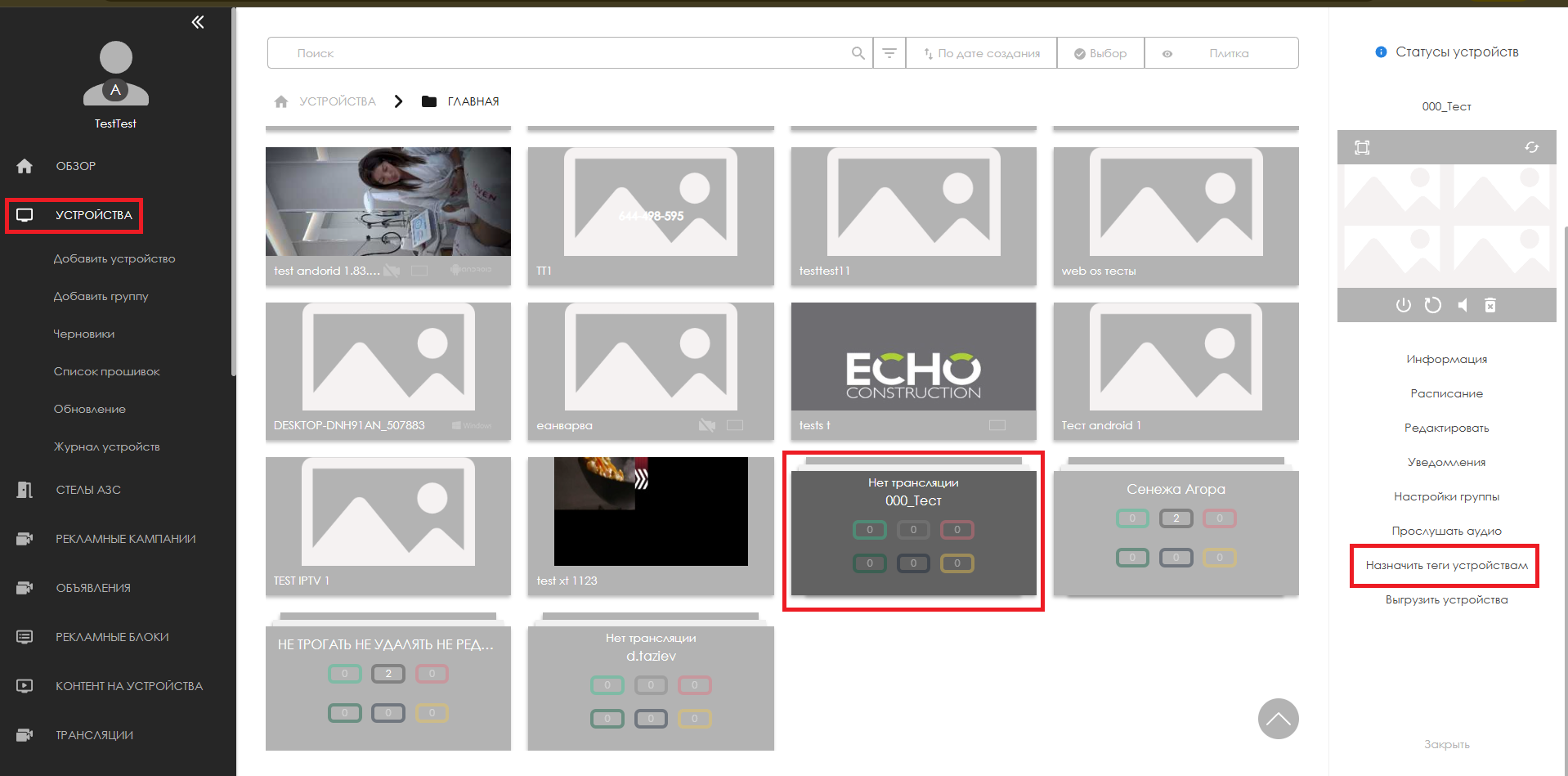Click the magnifier search icon
Screen dimensions: 1568x776
[x=858, y=53]
